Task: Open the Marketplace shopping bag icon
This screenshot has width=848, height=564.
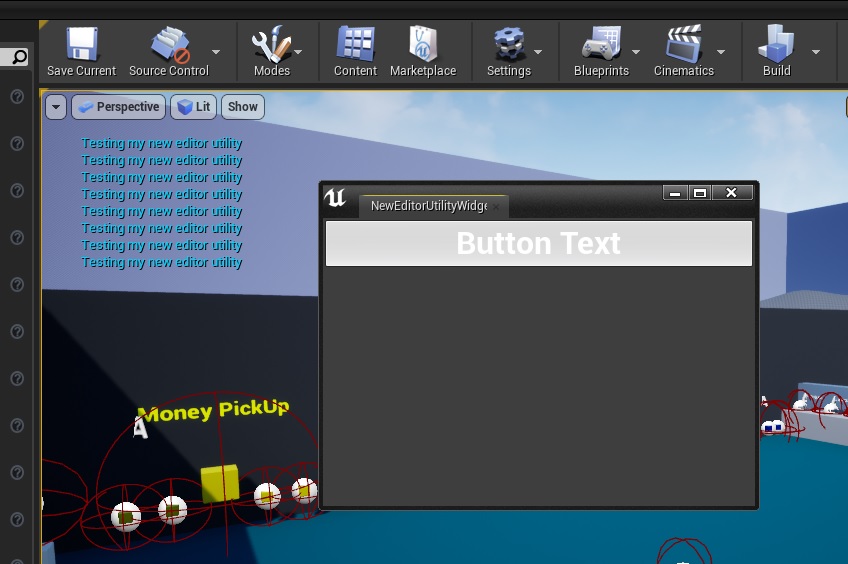Action: [x=423, y=45]
